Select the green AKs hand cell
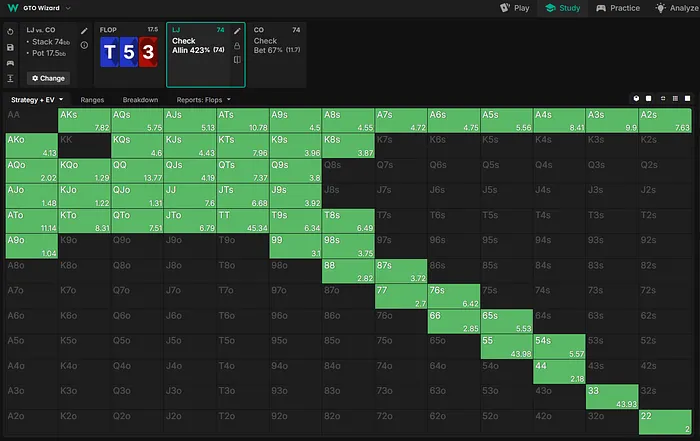Image resolution: width=700 pixels, height=441 pixels. [x=84, y=120]
